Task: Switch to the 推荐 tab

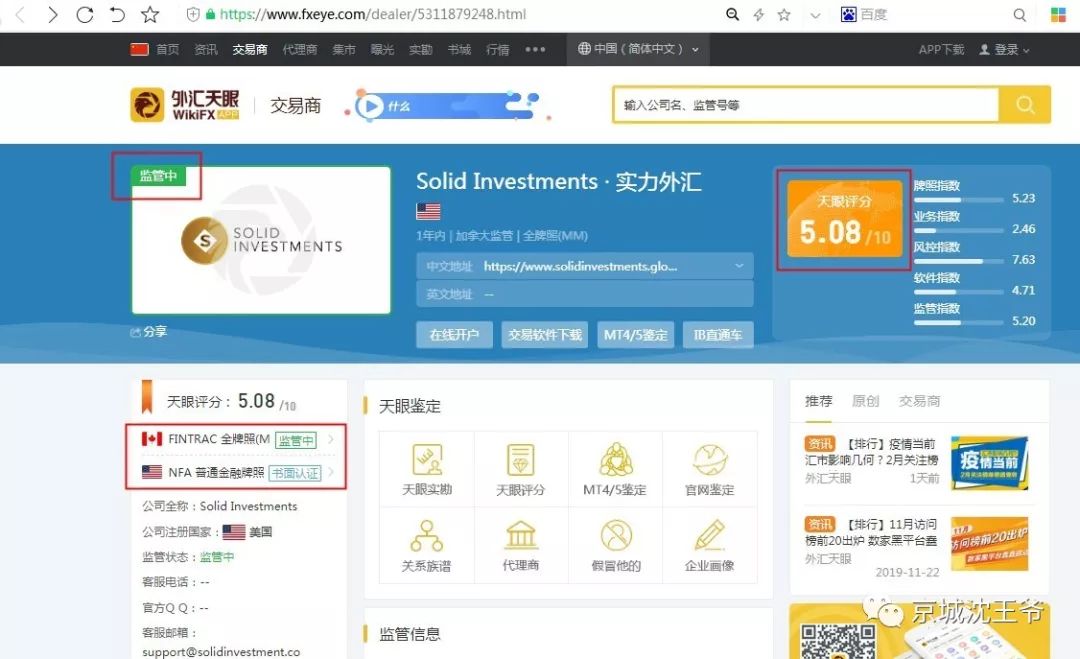Action: point(818,401)
